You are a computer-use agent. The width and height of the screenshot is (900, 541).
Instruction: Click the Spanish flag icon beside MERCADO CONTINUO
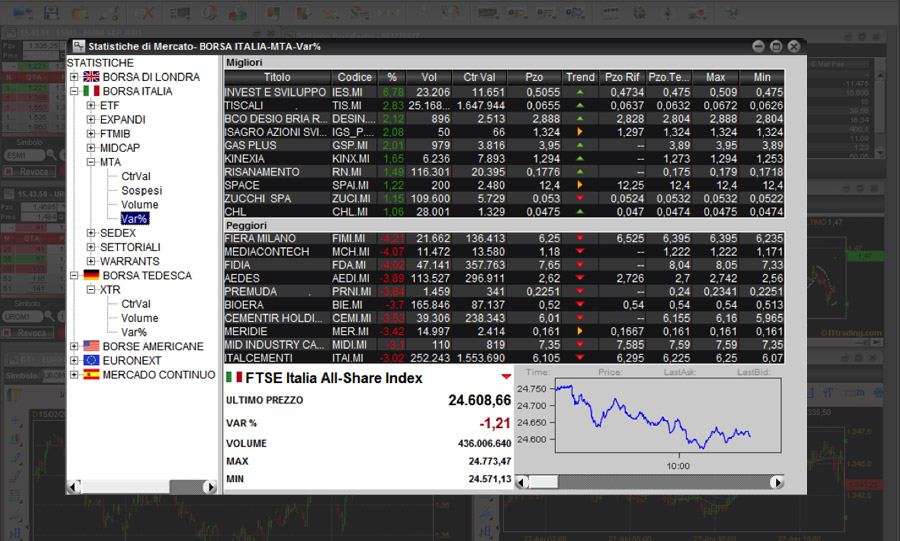tap(91, 375)
